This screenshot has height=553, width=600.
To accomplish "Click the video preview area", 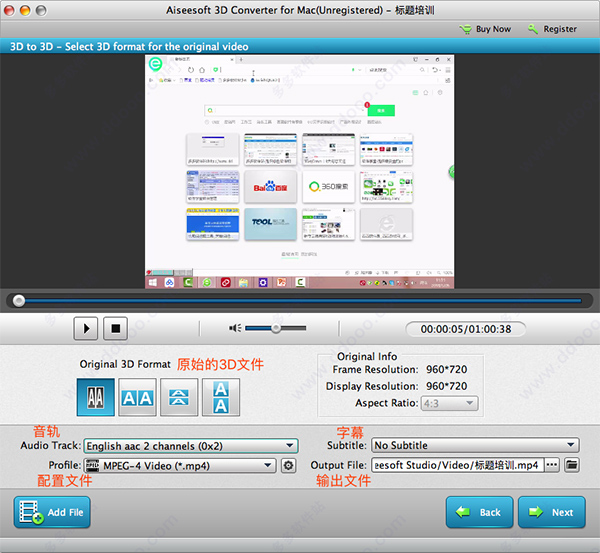I will (x=300, y=171).
